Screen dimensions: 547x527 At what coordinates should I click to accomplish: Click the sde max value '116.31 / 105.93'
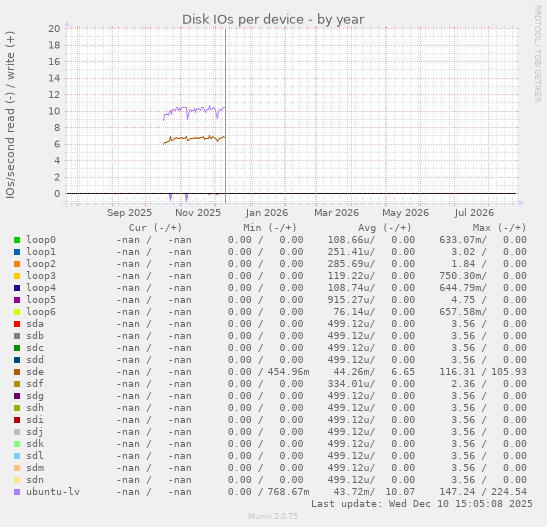click(483, 372)
